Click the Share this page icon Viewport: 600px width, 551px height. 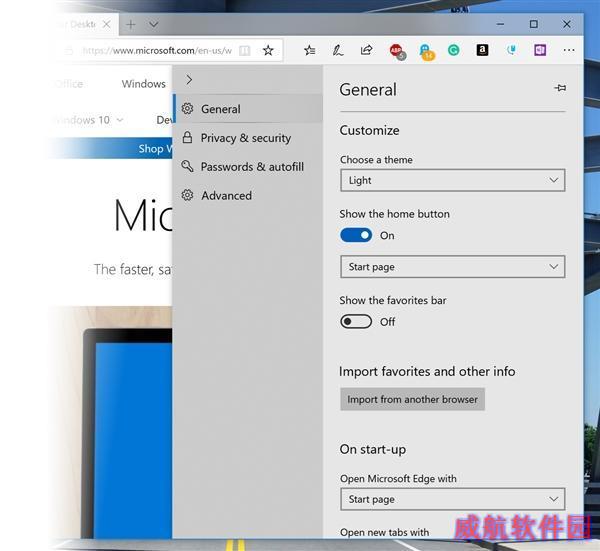(366, 50)
